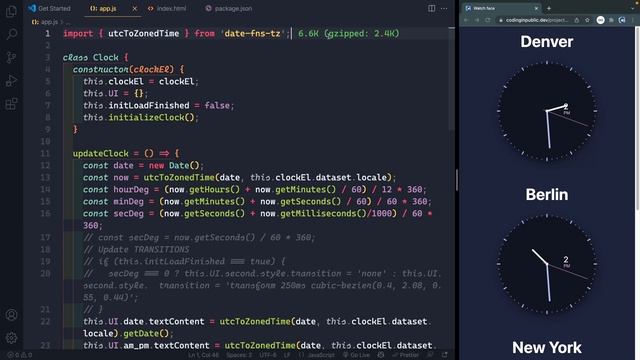This screenshot has height=360, width=640.
Task: Click 'Update TRANSITIONS' comment on line 18
Action: [x=143, y=249]
